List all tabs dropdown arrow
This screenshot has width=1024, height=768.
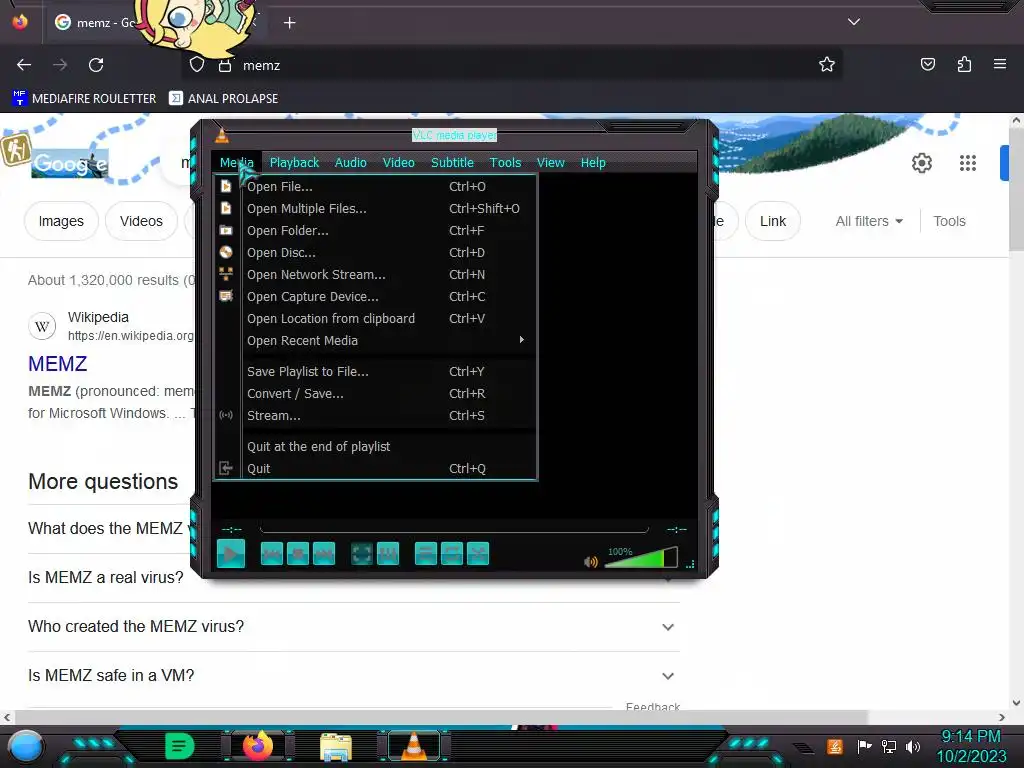(854, 22)
